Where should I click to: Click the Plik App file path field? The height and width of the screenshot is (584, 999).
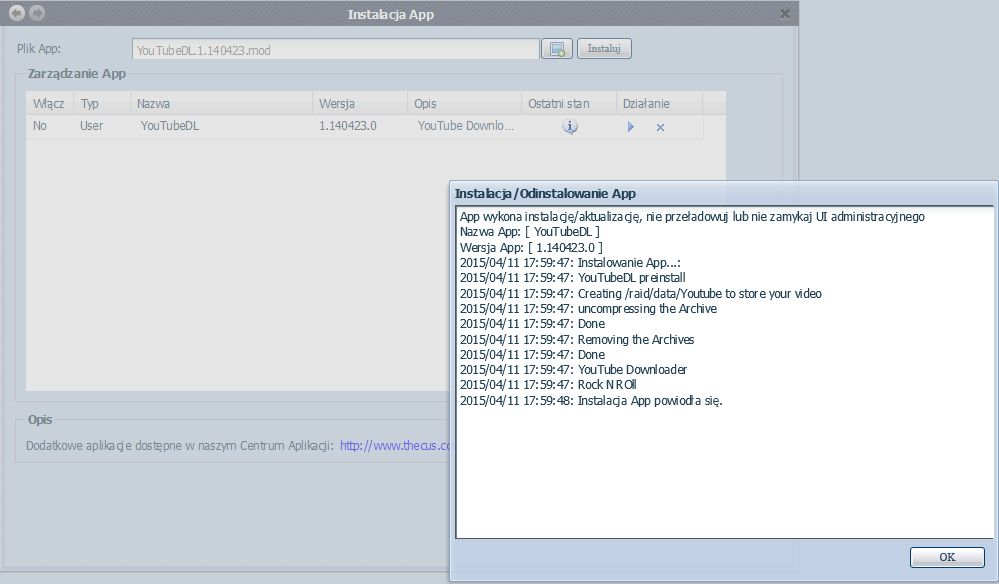(x=336, y=50)
